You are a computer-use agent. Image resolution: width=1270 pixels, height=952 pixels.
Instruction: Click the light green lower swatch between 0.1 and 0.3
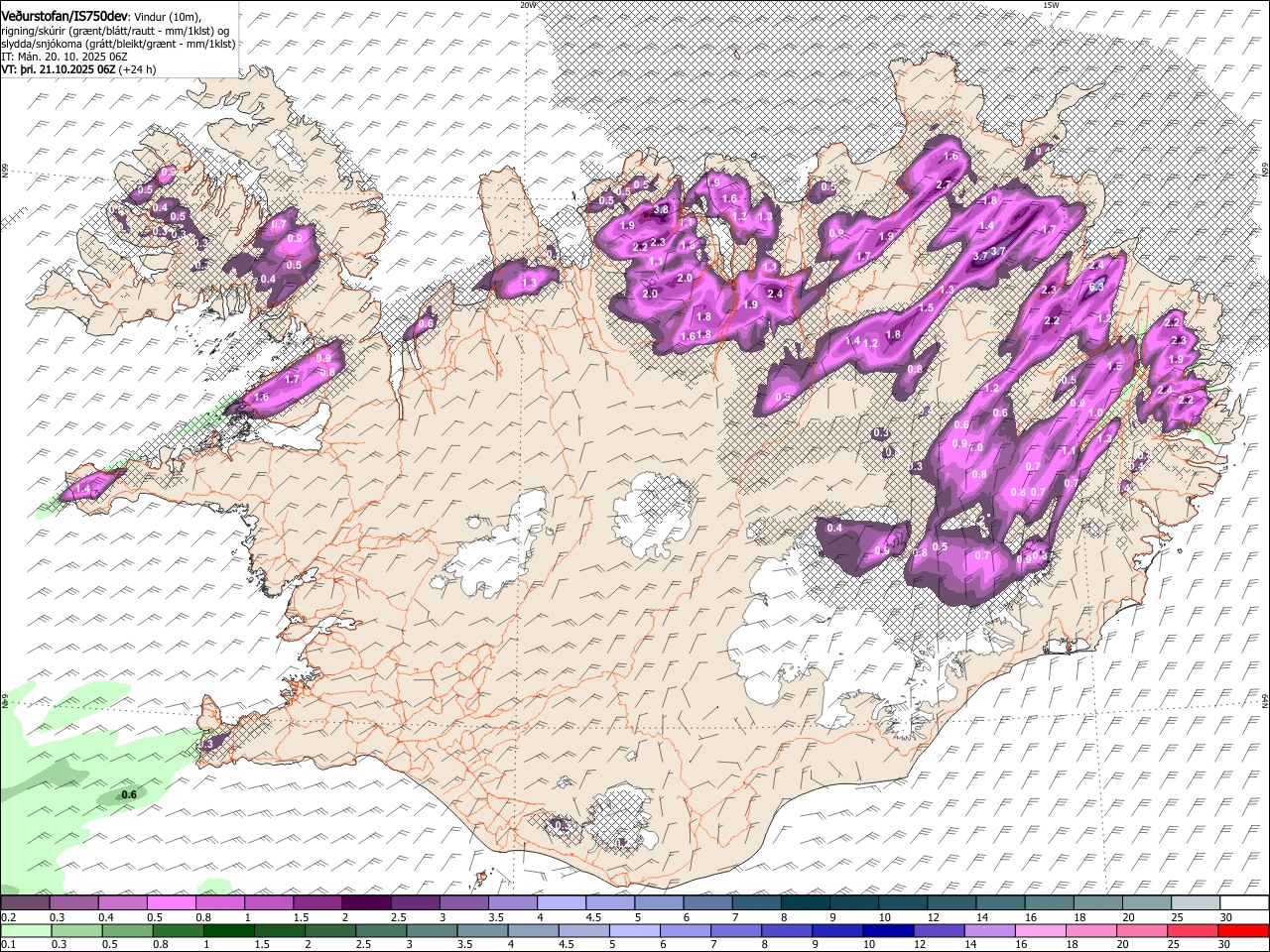pos(25,931)
